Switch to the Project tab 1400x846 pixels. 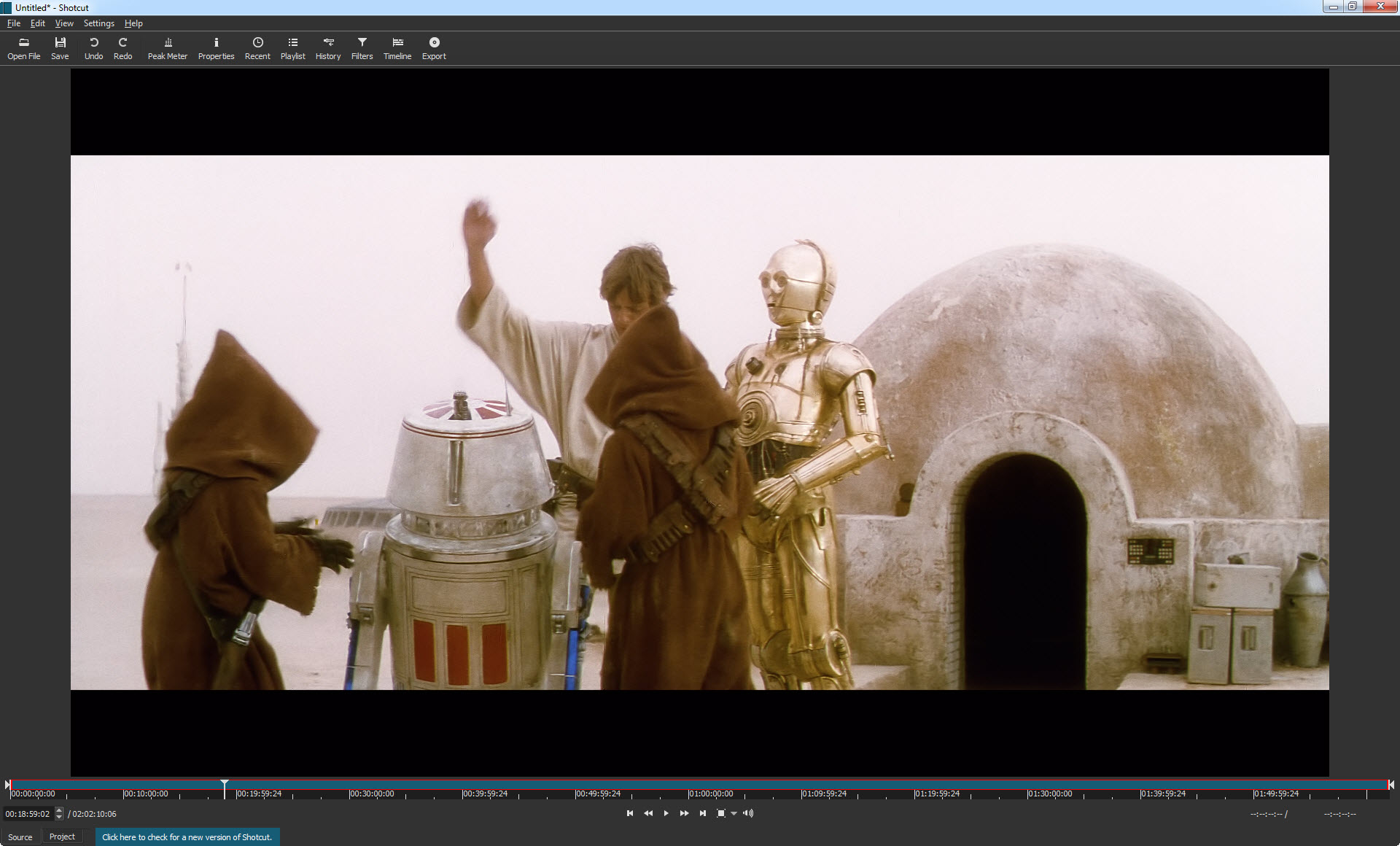pyautogui.click(x=62, y=837)
